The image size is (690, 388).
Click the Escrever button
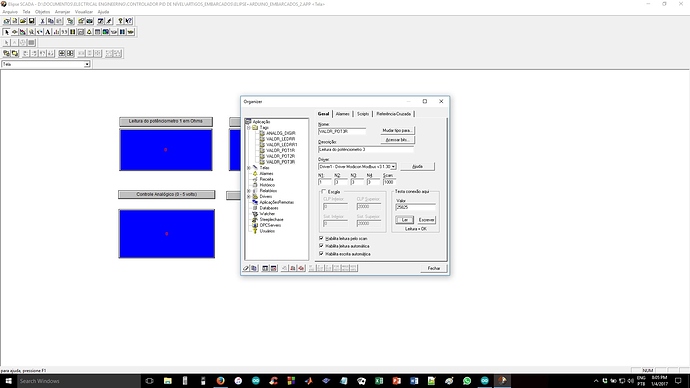(426, 220)
